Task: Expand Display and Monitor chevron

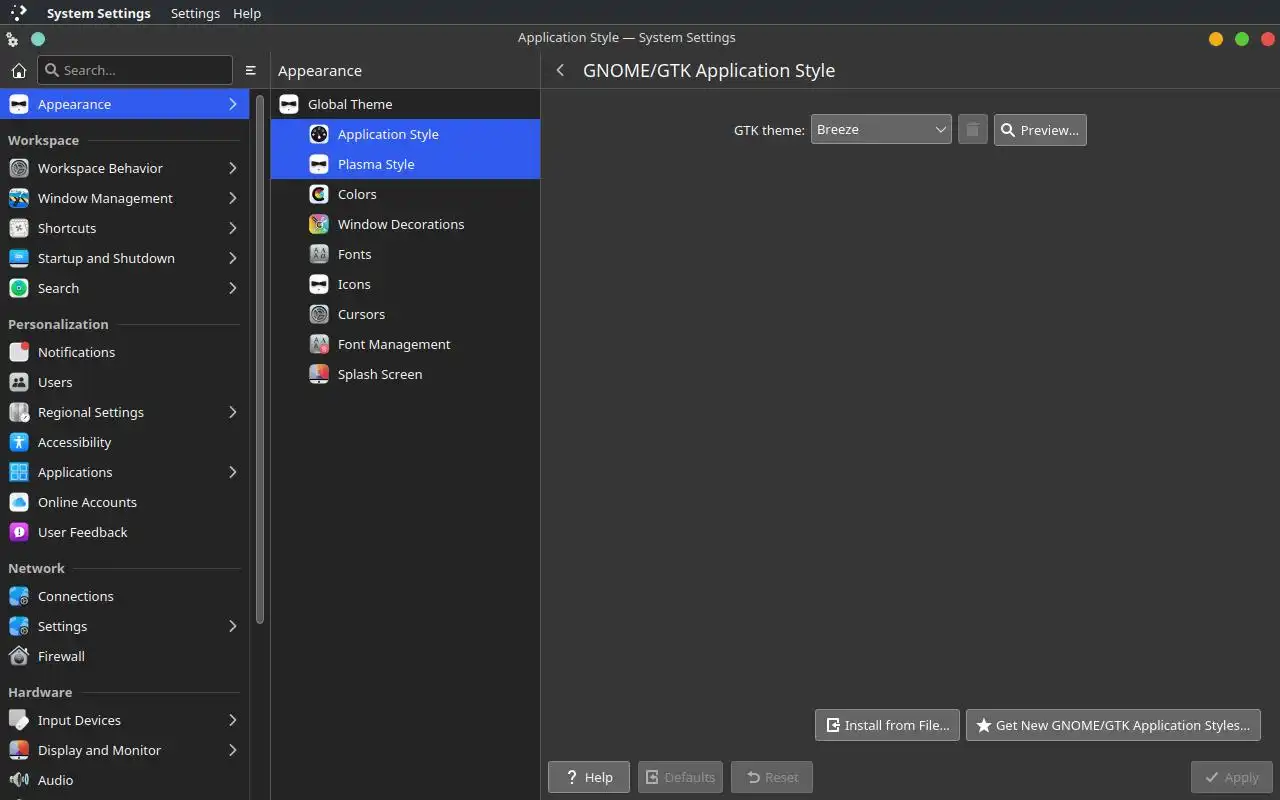Action: coord(232,750)
